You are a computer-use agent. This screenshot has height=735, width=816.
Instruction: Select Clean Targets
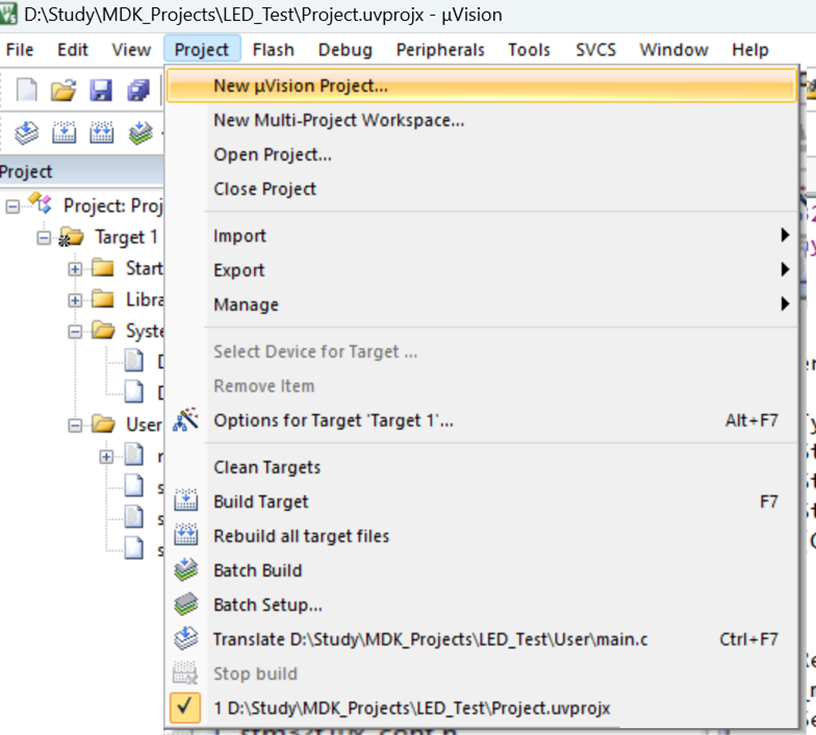(x=481, y=467)
